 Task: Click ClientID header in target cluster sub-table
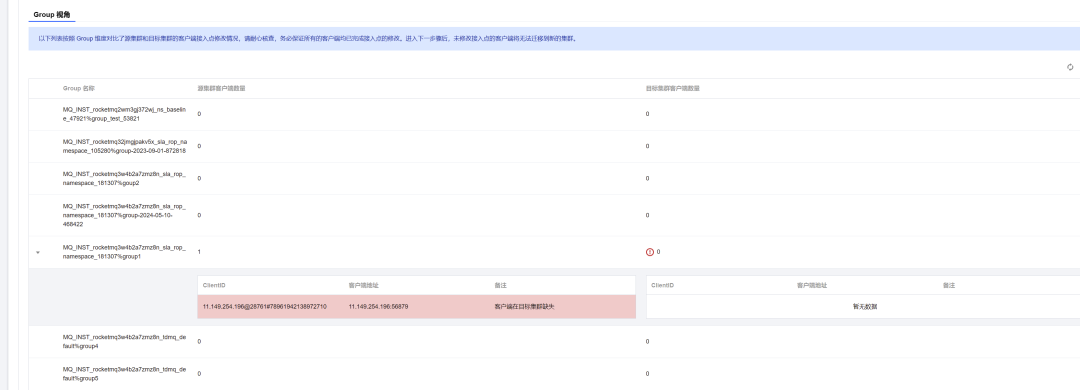663,285
